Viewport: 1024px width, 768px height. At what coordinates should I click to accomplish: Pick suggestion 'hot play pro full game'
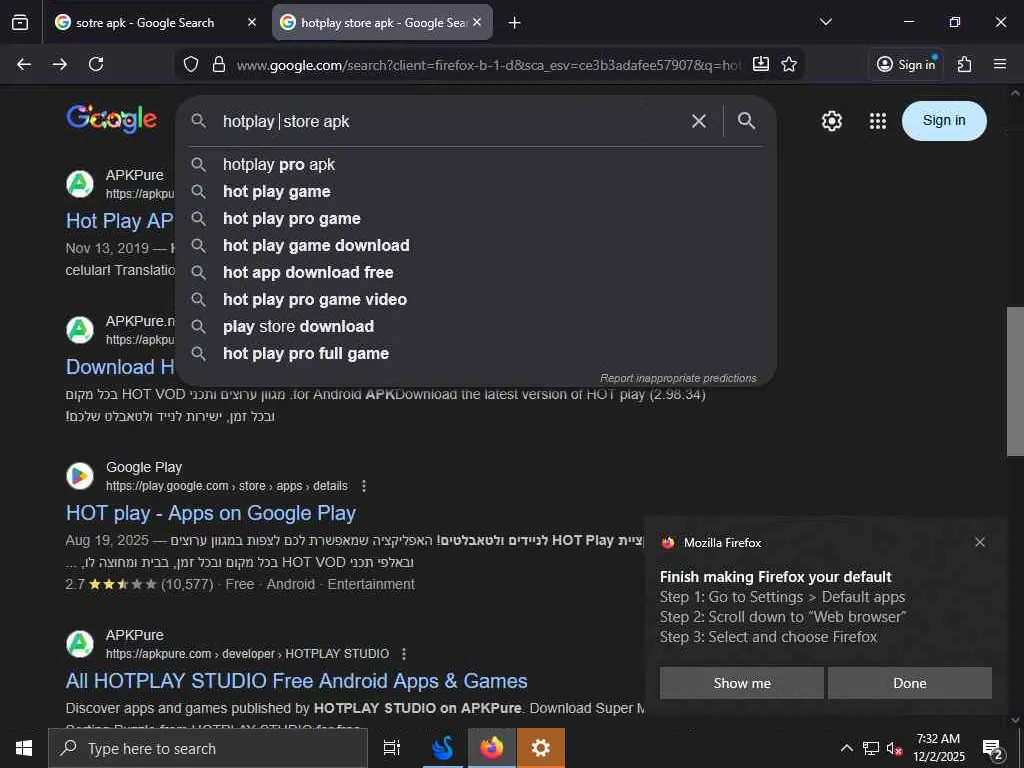coord(476,353)
